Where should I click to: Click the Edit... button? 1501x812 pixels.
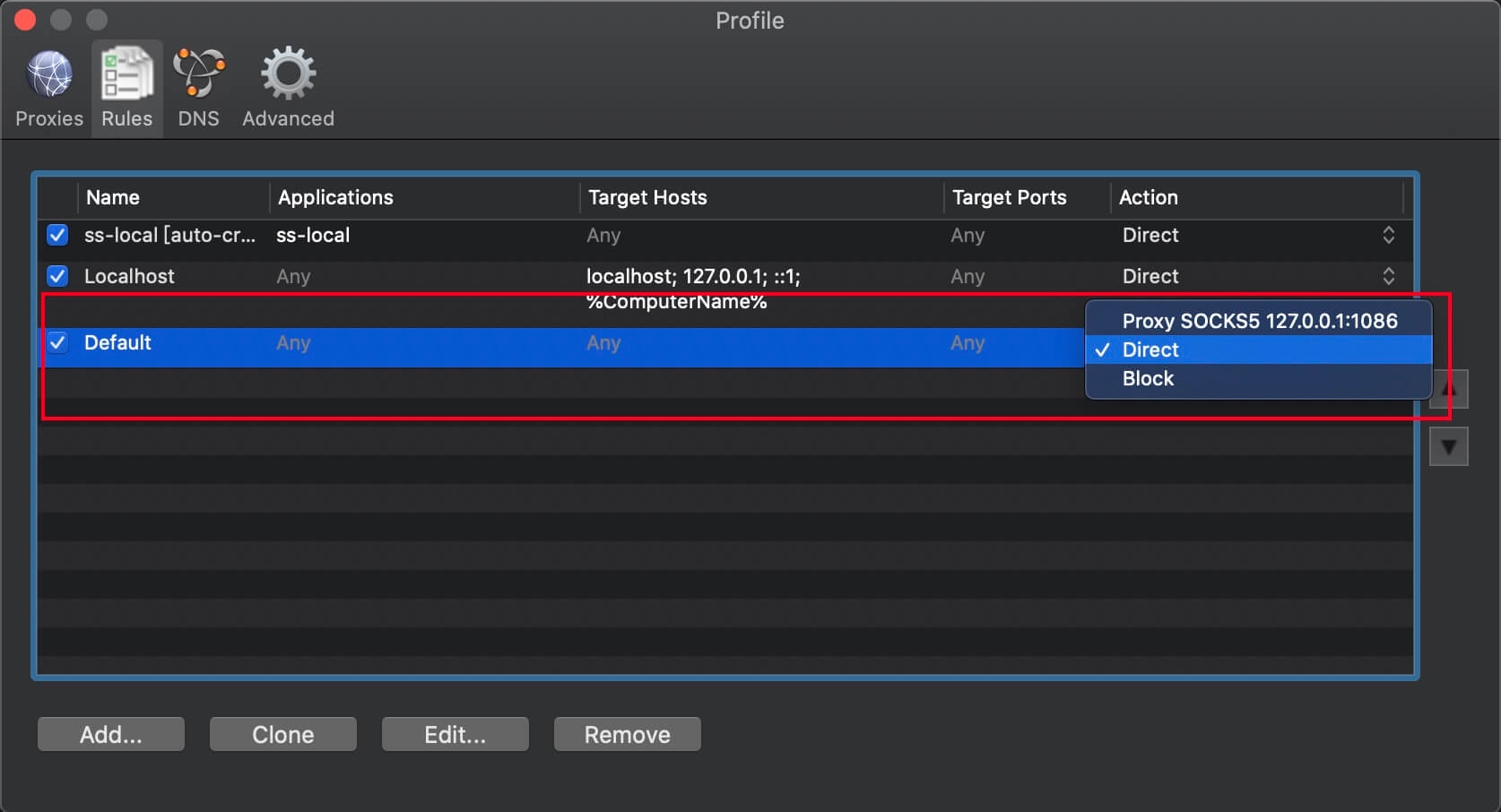coord(455,734)
